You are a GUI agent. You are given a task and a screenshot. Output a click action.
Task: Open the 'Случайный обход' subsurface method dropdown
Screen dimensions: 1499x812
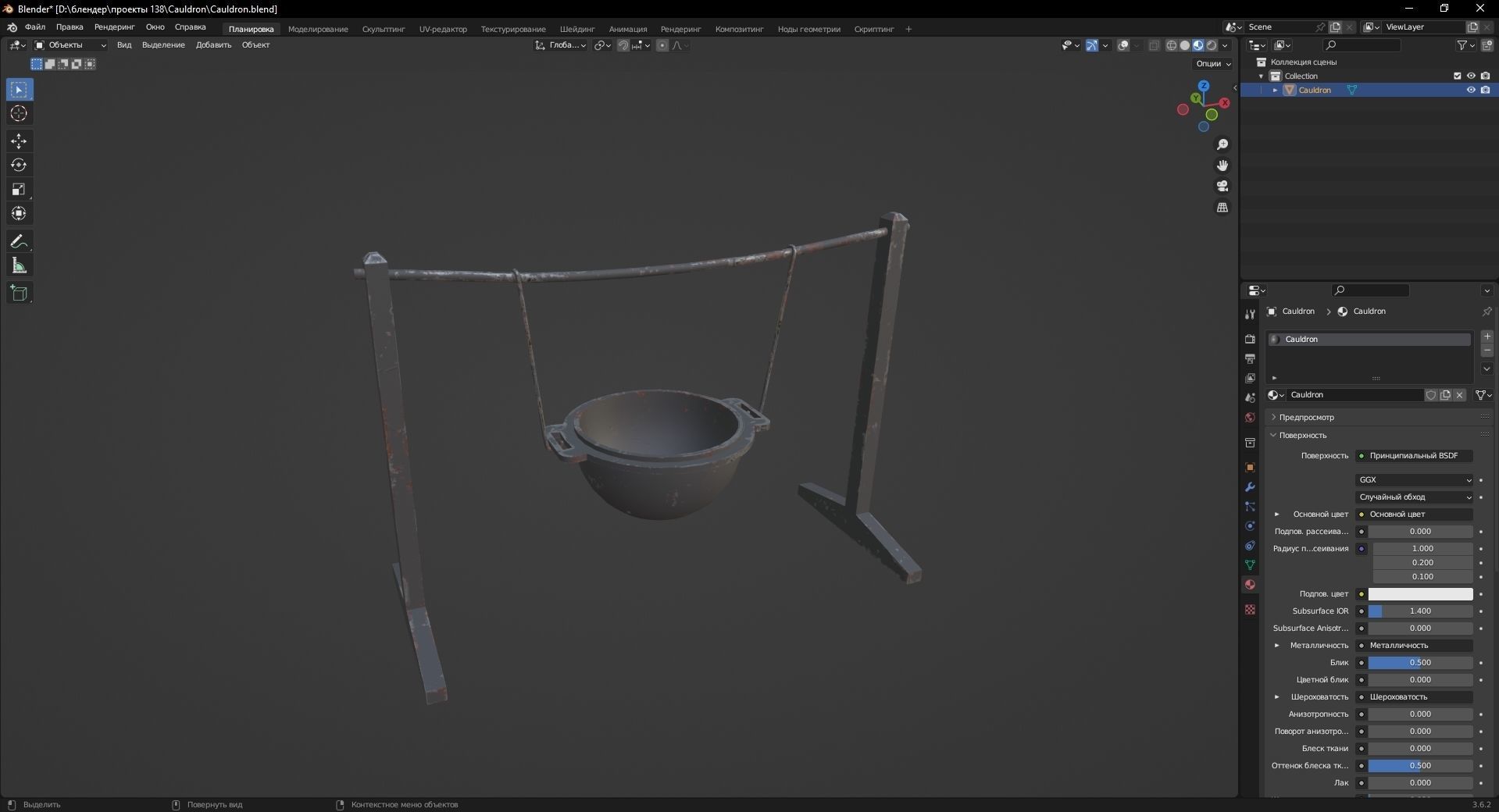point(1415,497)
